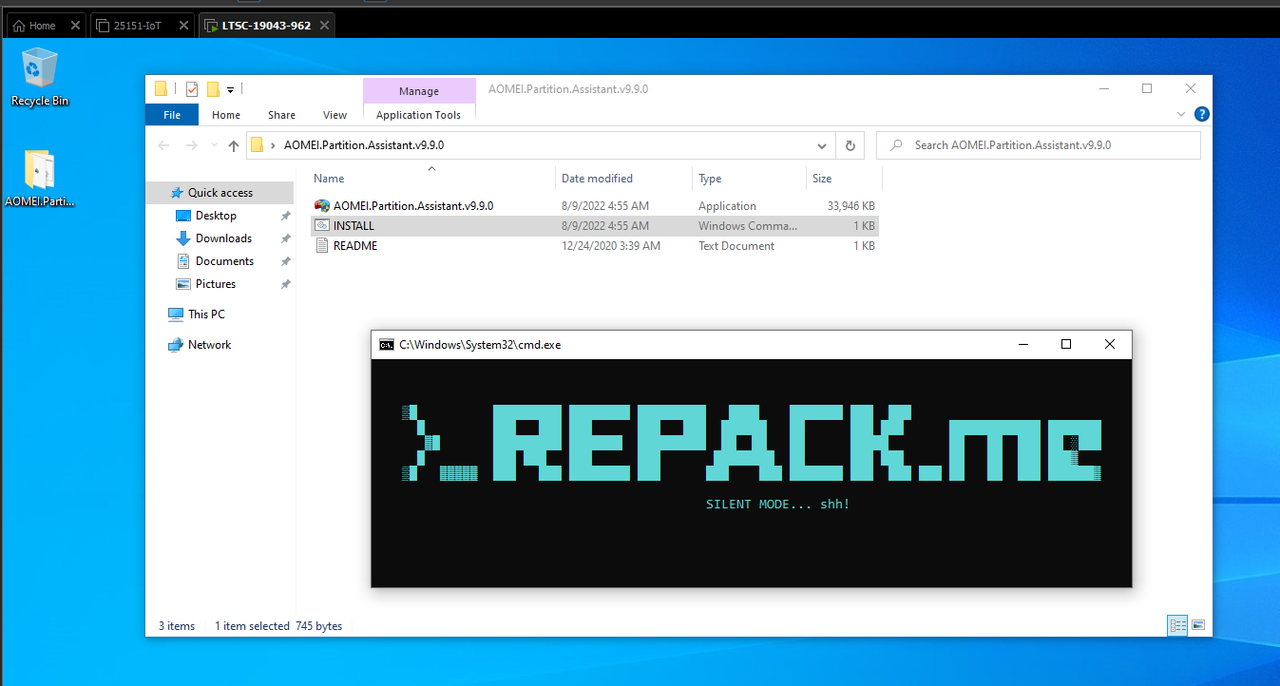
Task: Click the 8/9/2022 4:55 AM date for INSTALL
Action: pyautogui.click(x=605, y=226)
